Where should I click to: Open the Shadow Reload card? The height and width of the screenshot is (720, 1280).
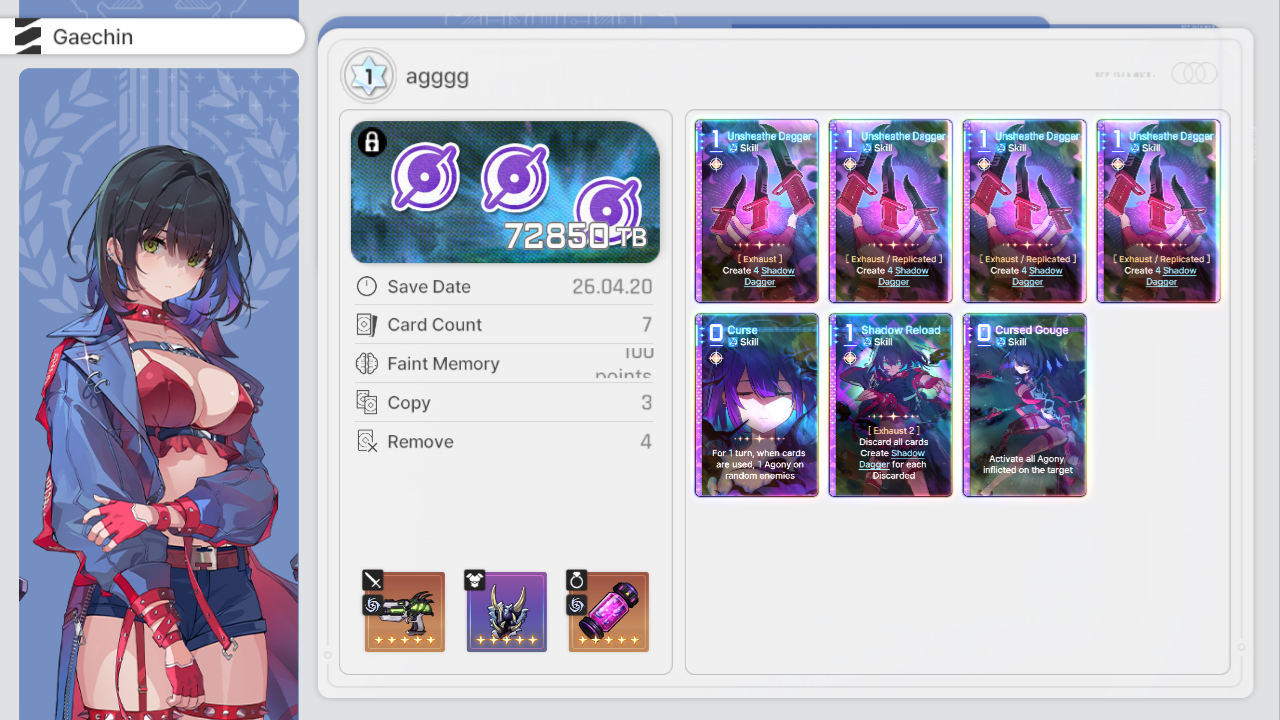(891, 405)
